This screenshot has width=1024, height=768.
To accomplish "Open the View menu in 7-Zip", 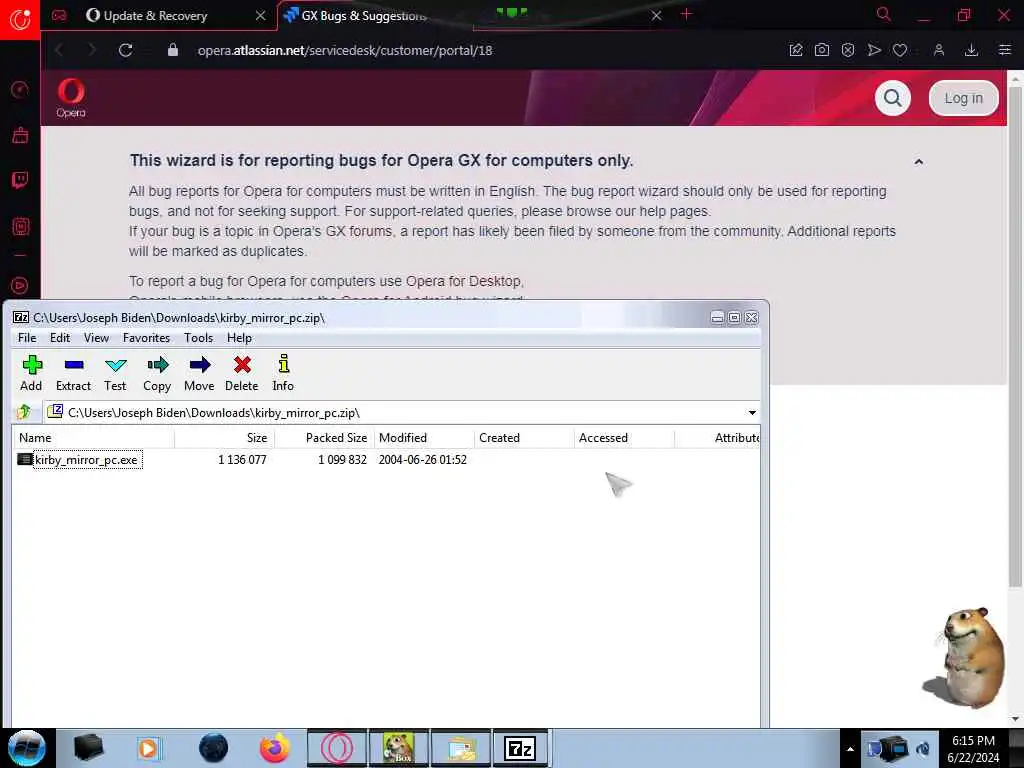I will [96, 338].
